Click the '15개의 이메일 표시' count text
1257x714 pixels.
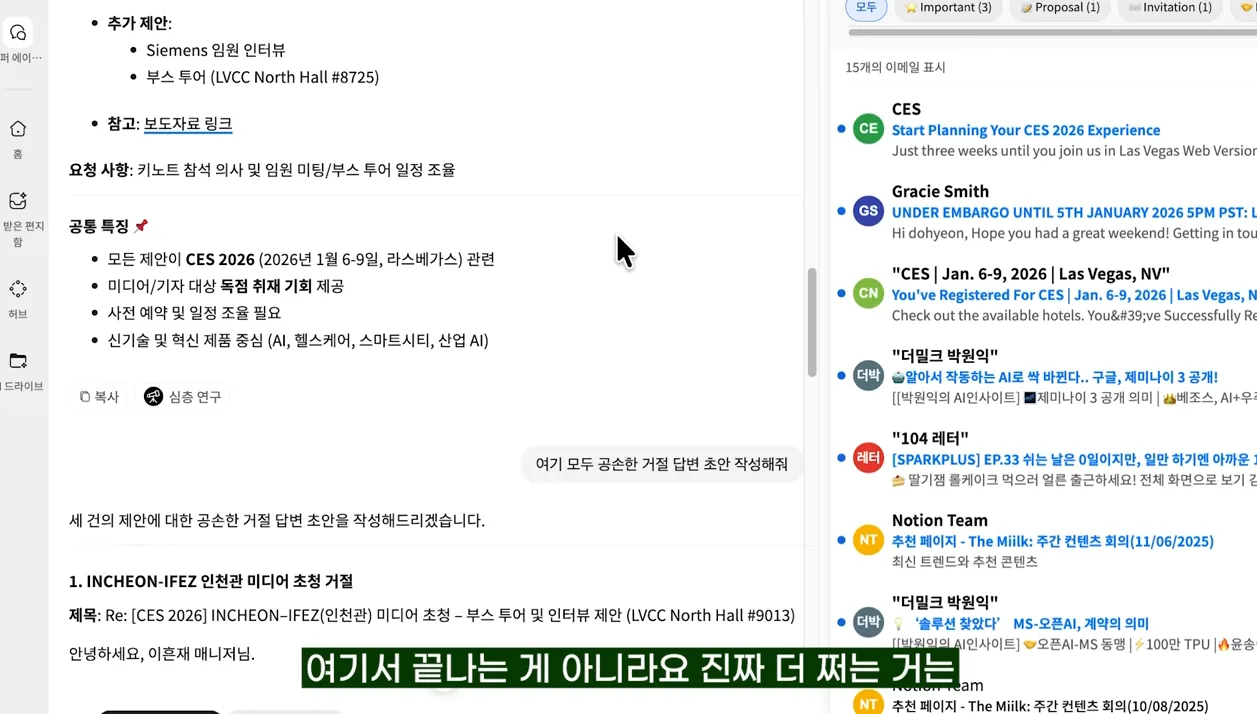tap(895, 67)
